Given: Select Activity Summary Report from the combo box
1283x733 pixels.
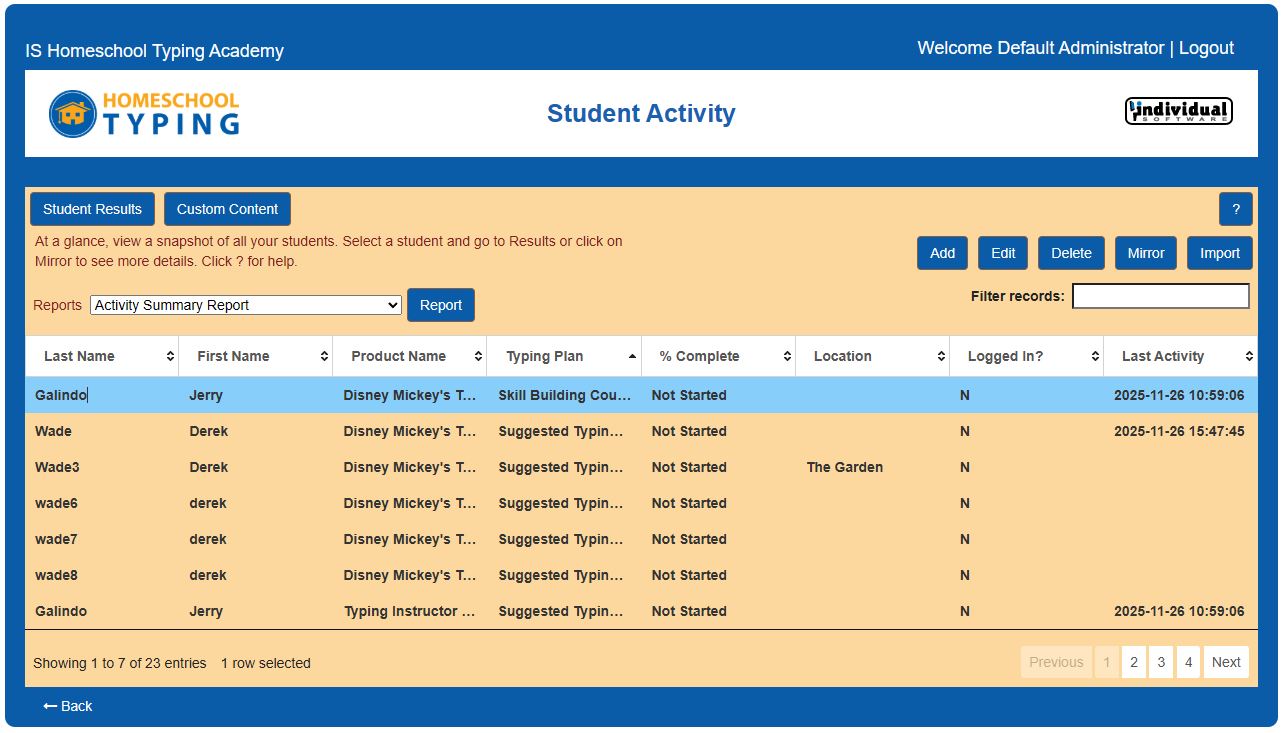Looking at the screenshot, I should (245, 305).
